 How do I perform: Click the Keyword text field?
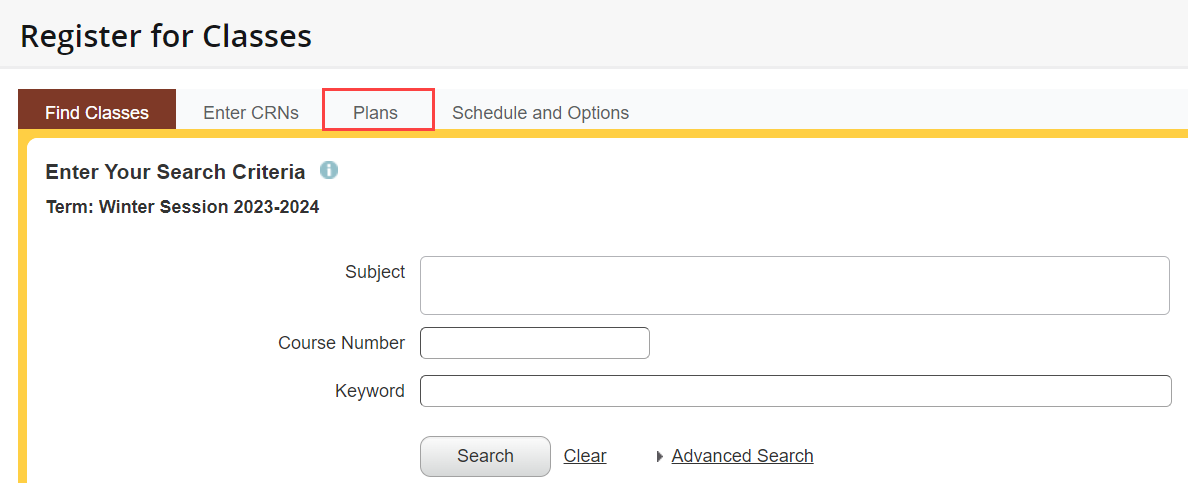click(x=794, y=391)
